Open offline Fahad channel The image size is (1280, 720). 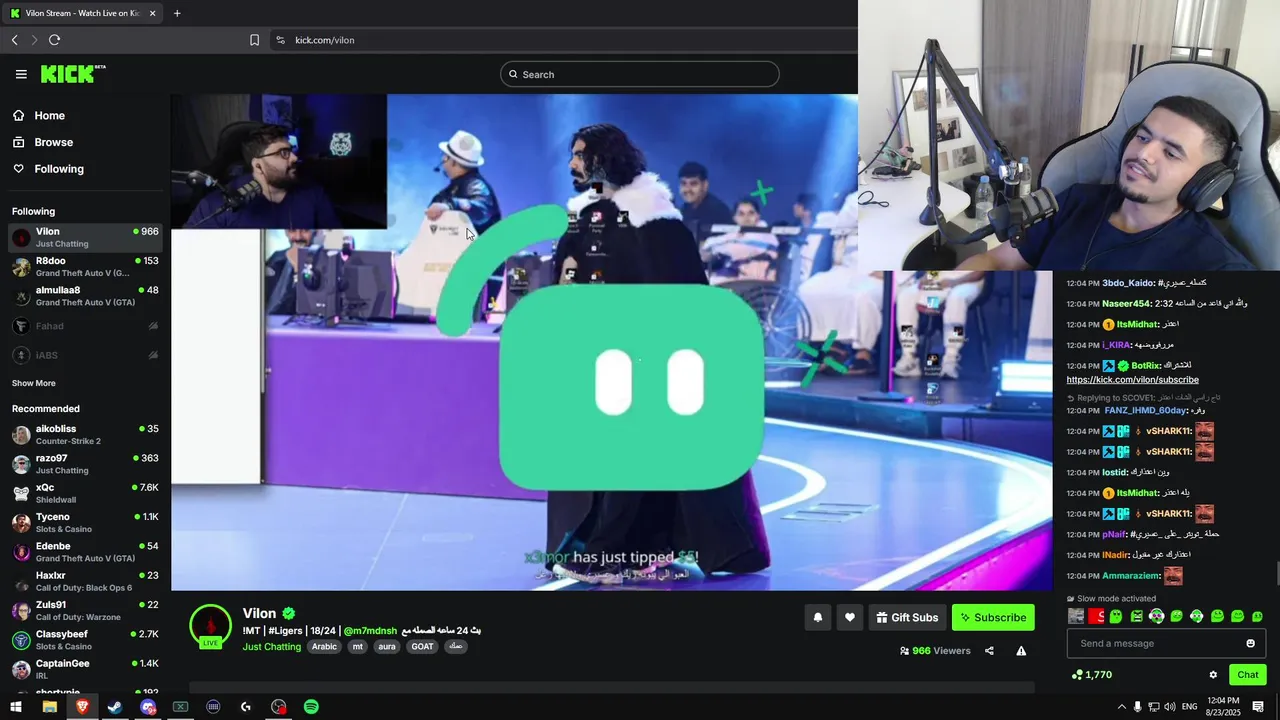[85, 326]
